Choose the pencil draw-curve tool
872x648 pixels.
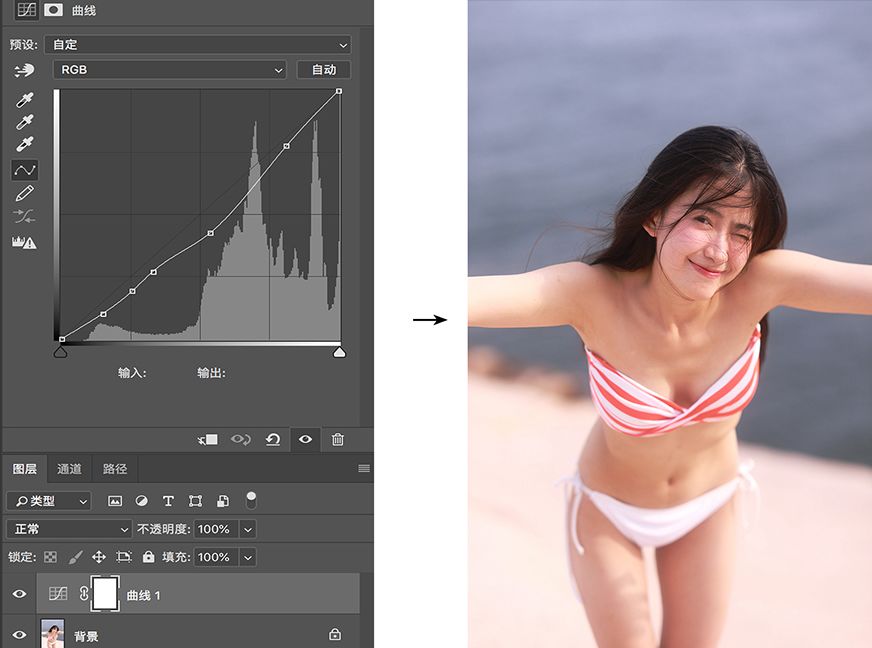[24, 194]
